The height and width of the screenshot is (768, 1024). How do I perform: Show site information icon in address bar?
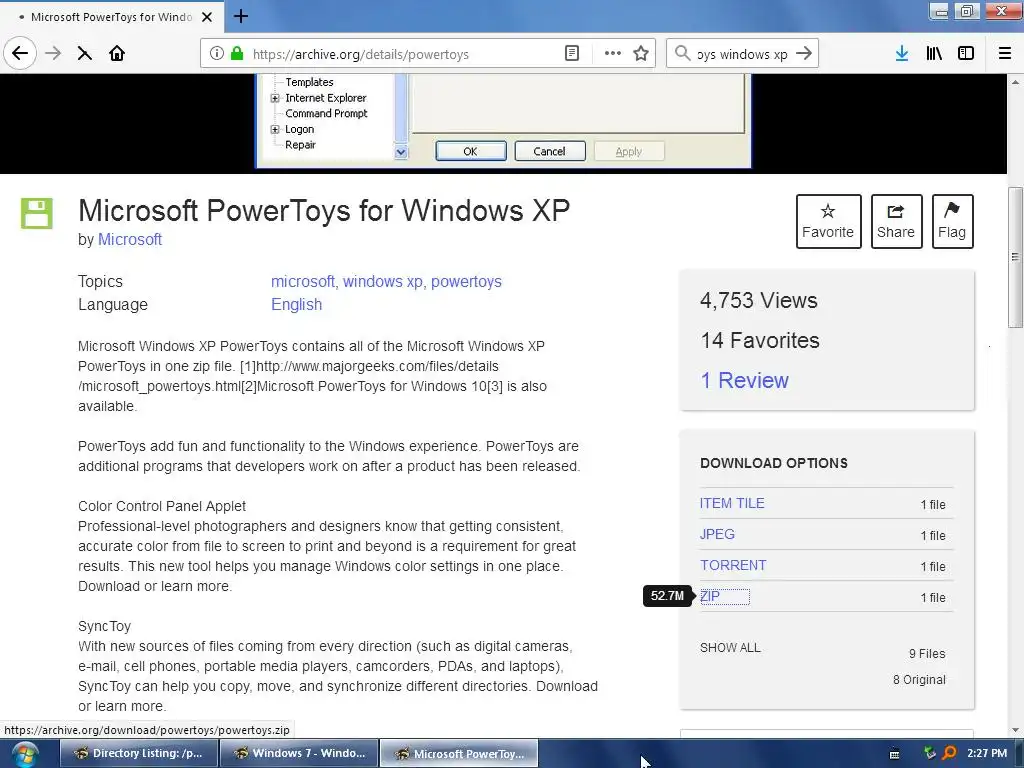click(x=217, y=54)
